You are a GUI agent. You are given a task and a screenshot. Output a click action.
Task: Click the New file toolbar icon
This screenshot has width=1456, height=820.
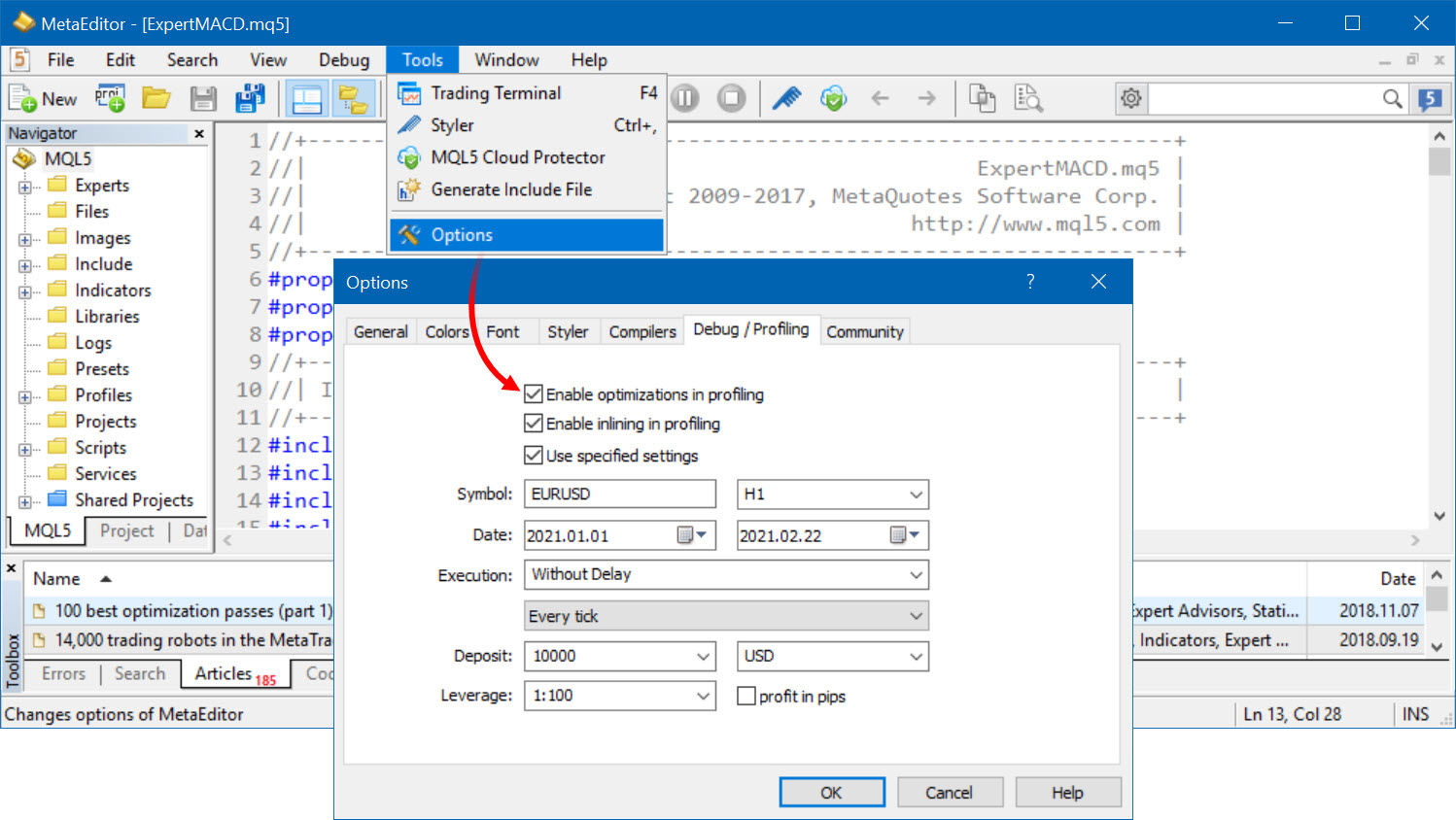tap(23, 98)
